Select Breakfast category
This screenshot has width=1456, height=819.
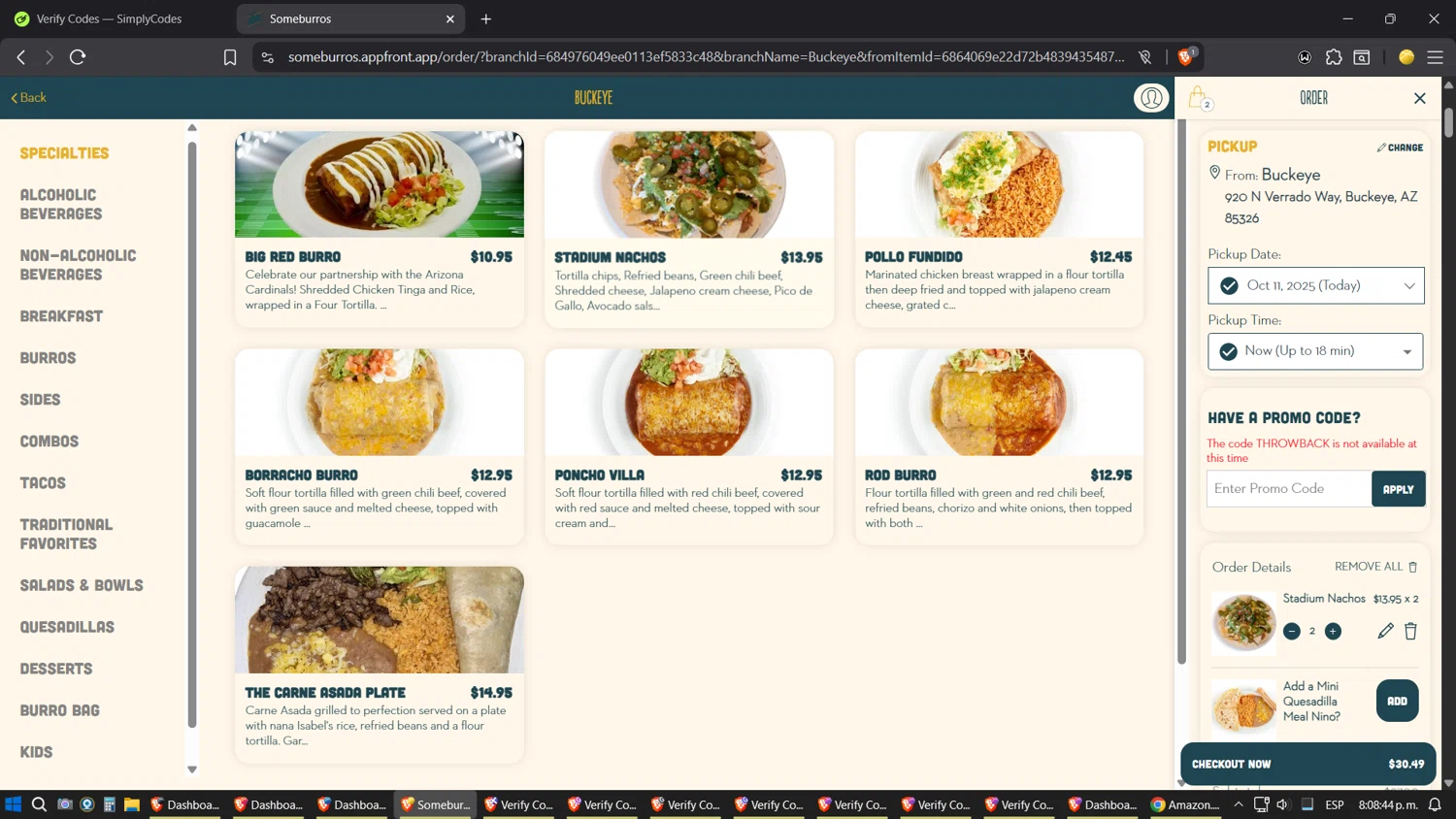[x=61, y=316]
